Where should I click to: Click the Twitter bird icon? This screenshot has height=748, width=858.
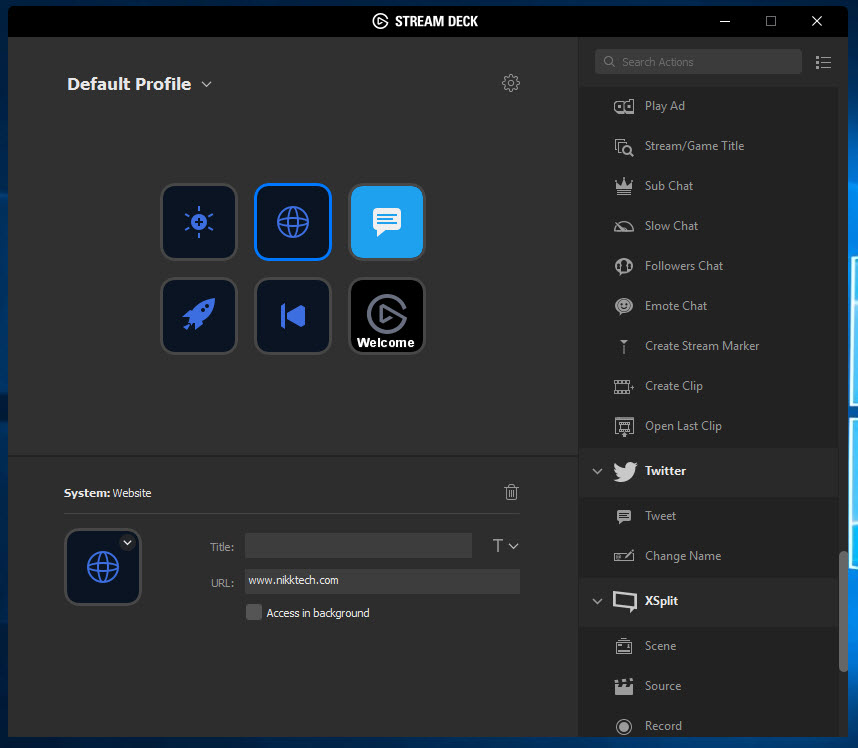click(x=625, y=471)
